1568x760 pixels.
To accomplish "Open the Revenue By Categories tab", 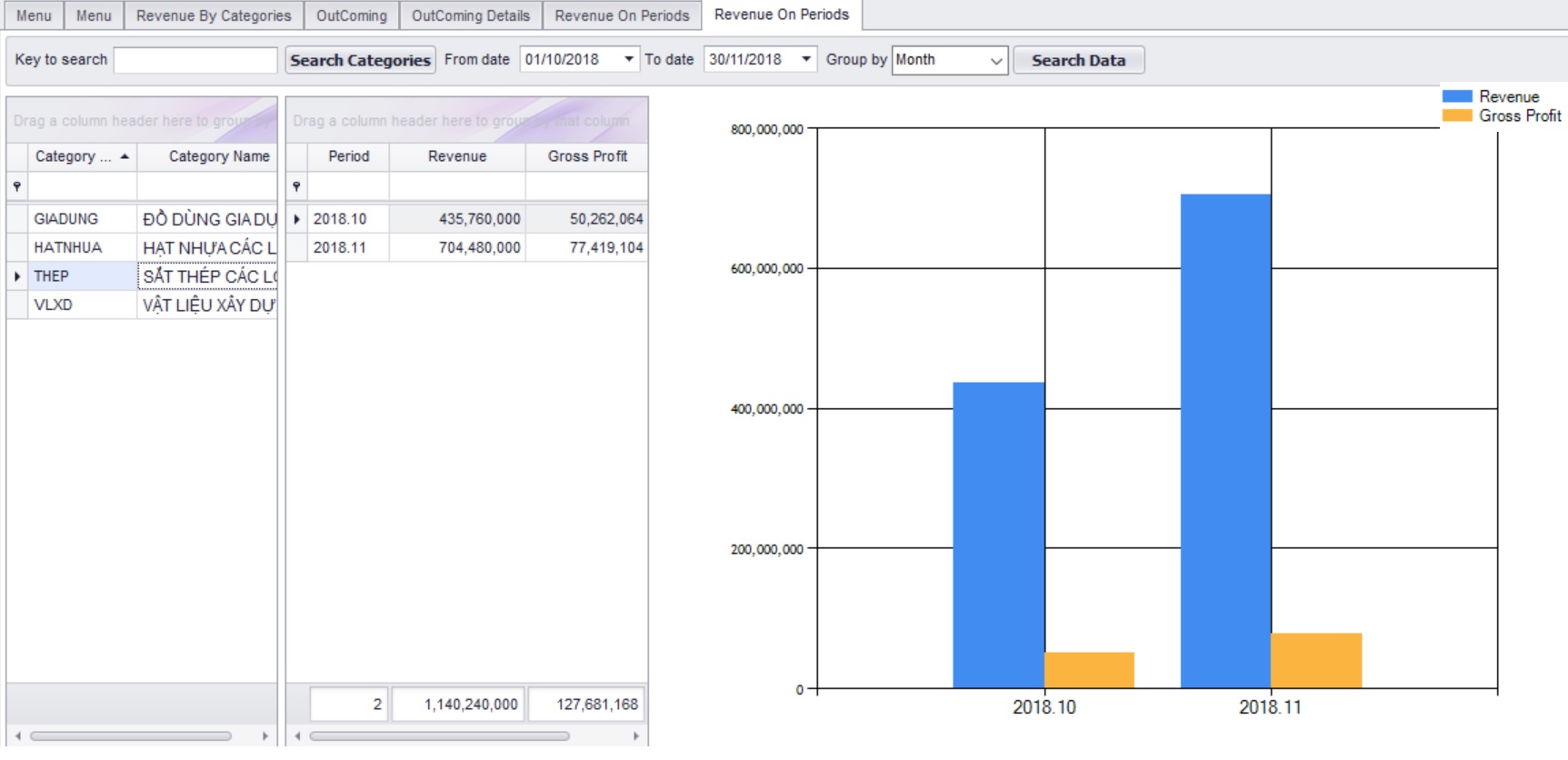I will pyautogui.click(x=214, y=15).
